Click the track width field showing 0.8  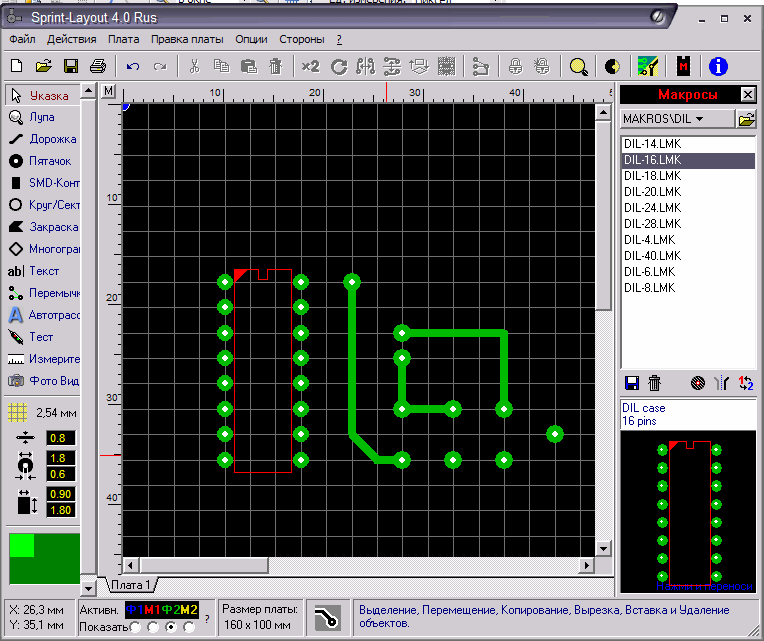[x=61, y=438]
